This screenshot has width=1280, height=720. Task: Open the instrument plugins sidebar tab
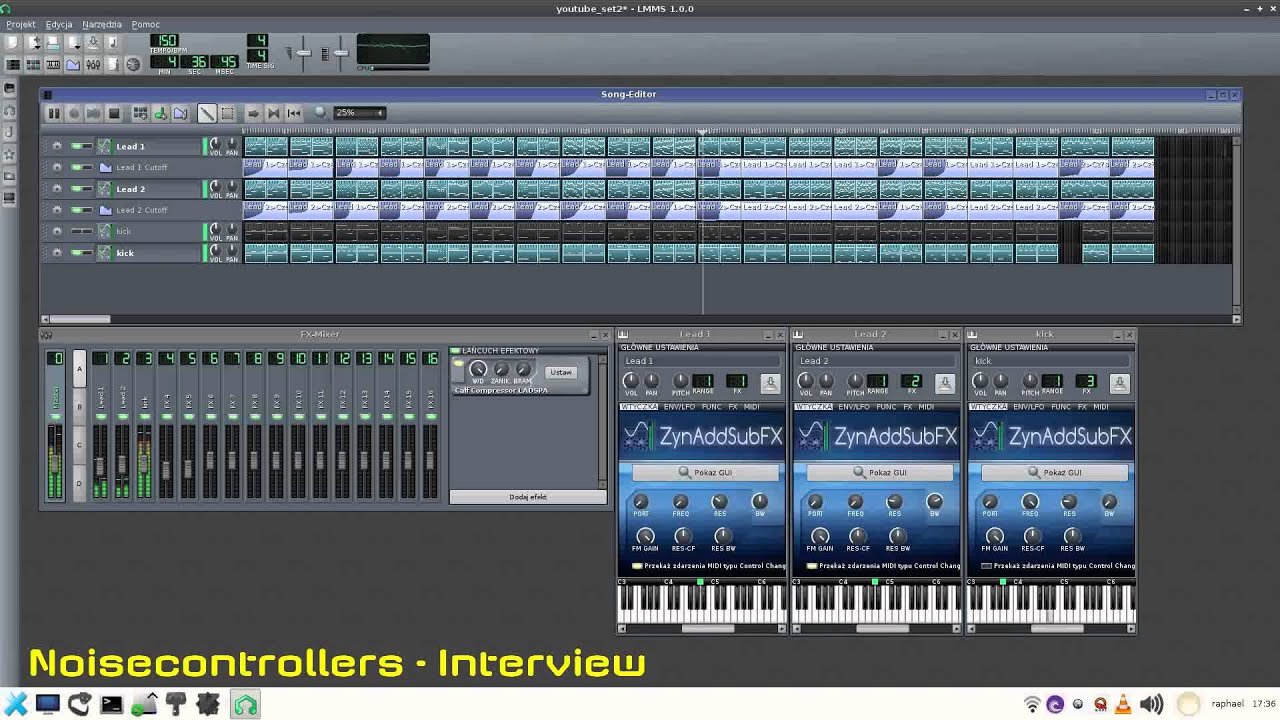pyautogui.click(x=10, y=88)
